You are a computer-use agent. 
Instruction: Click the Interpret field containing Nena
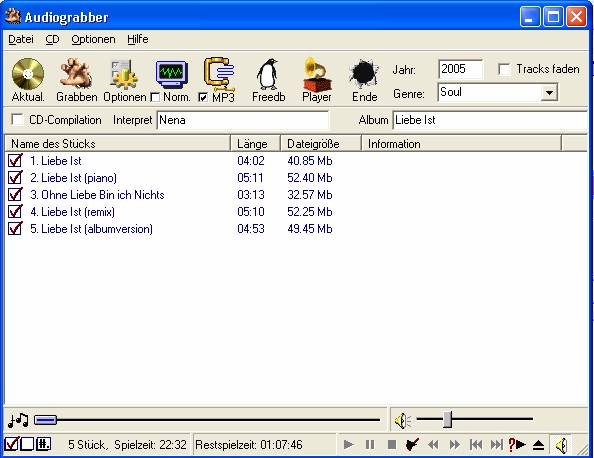point(243,120)
